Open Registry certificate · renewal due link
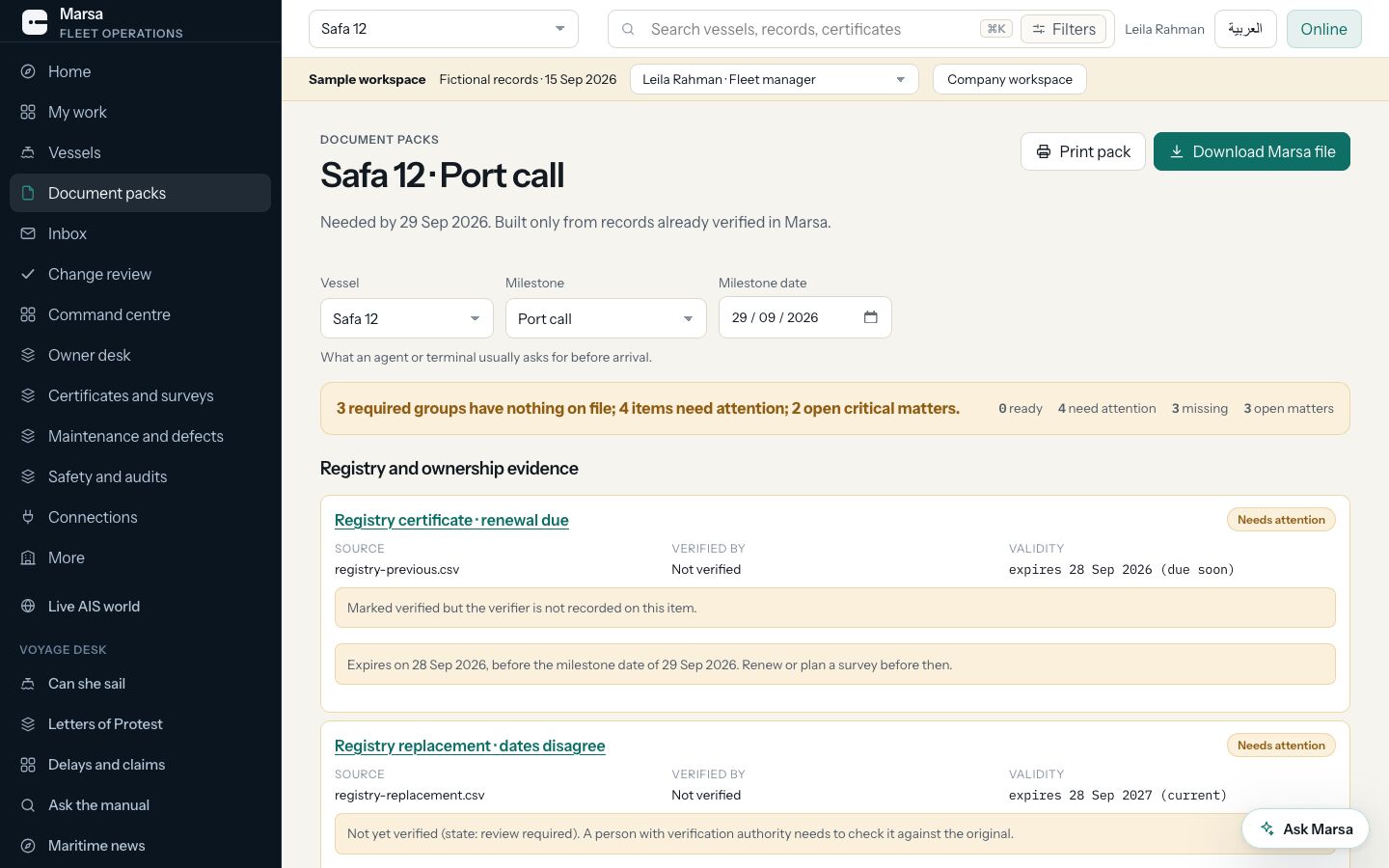This screenshot has height=868, width=1389. pyautogui.click(x=451, y=520)
